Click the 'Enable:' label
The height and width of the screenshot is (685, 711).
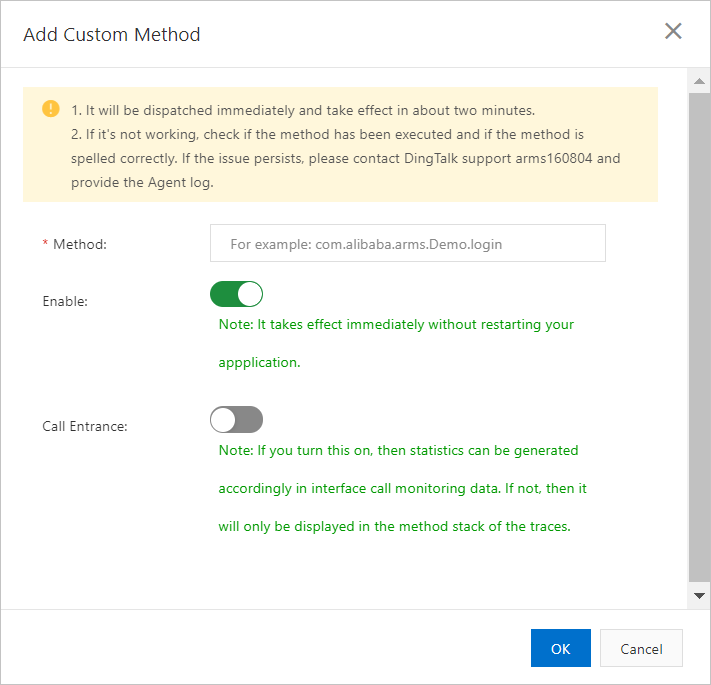tap(65, 301)
